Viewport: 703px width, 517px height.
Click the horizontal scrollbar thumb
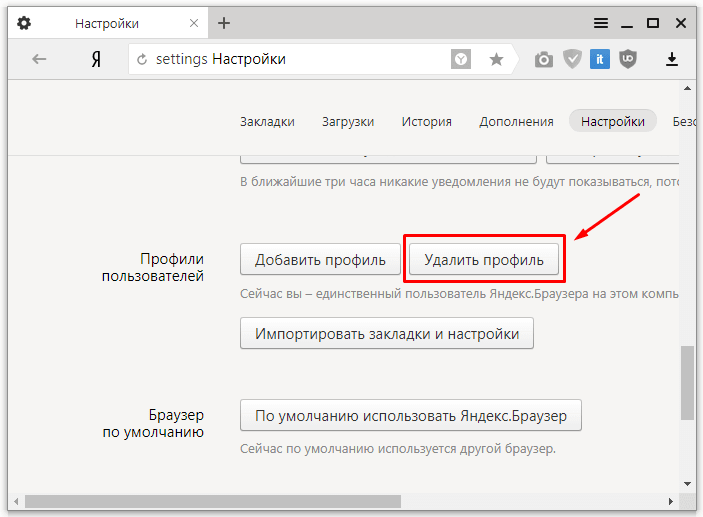tap(213, 501)
